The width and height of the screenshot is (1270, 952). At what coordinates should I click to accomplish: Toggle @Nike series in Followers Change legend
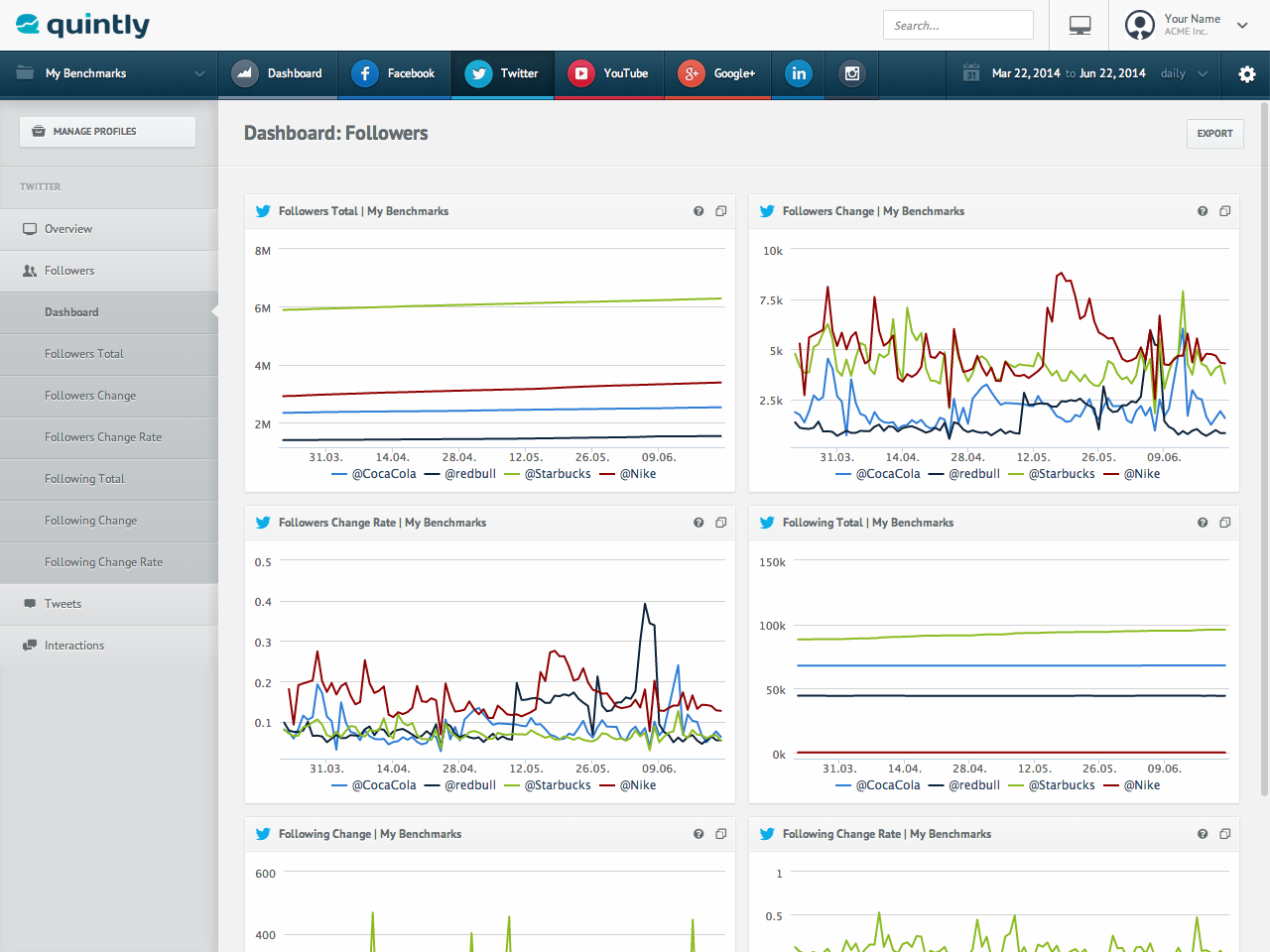(1132, 474)
